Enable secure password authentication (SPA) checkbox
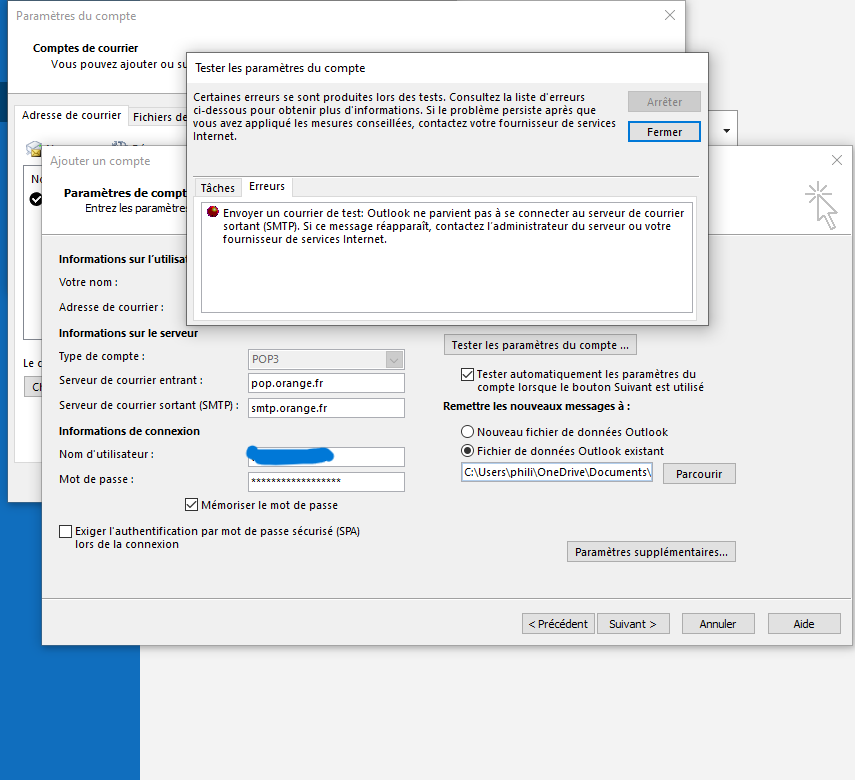 (66, 531)
